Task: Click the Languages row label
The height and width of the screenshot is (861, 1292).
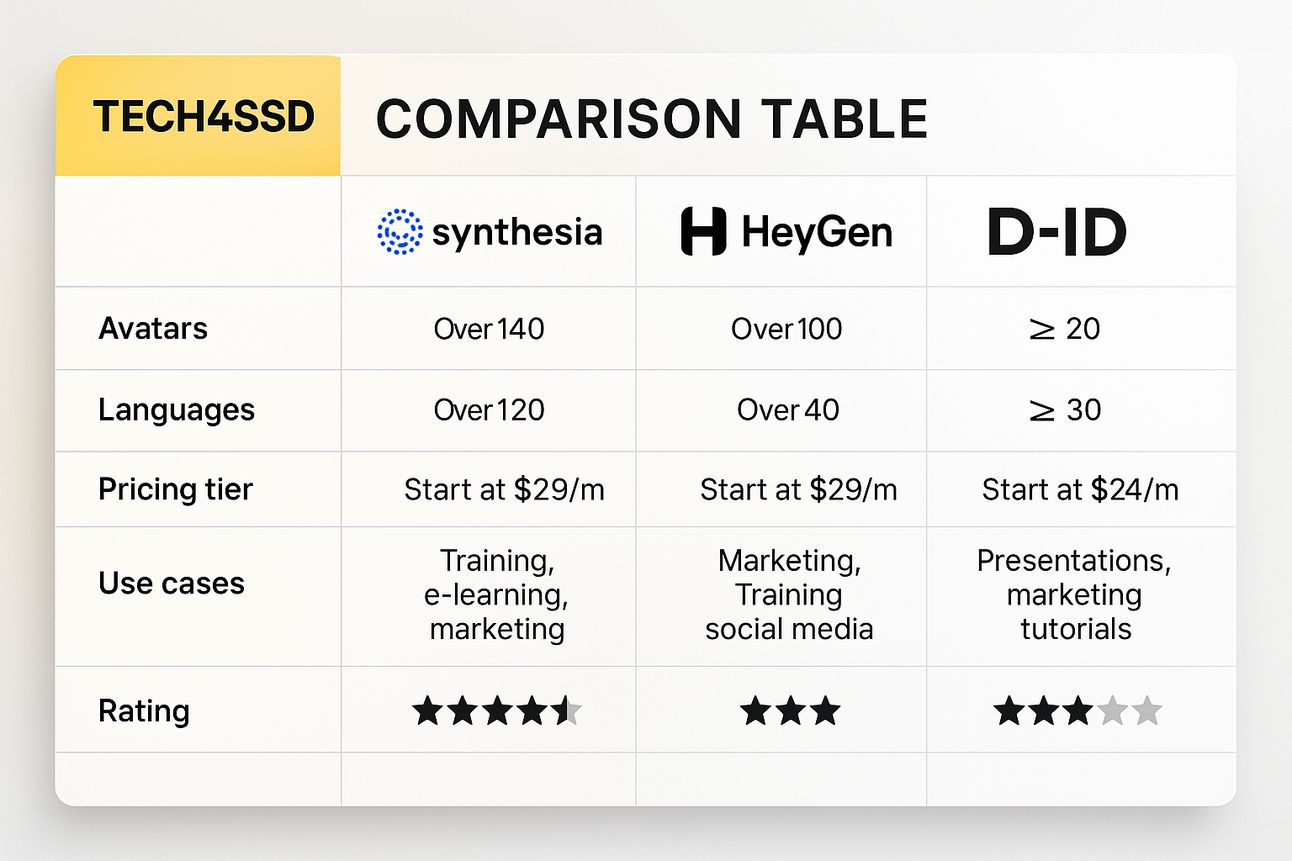Action: (x=176, y=410)
